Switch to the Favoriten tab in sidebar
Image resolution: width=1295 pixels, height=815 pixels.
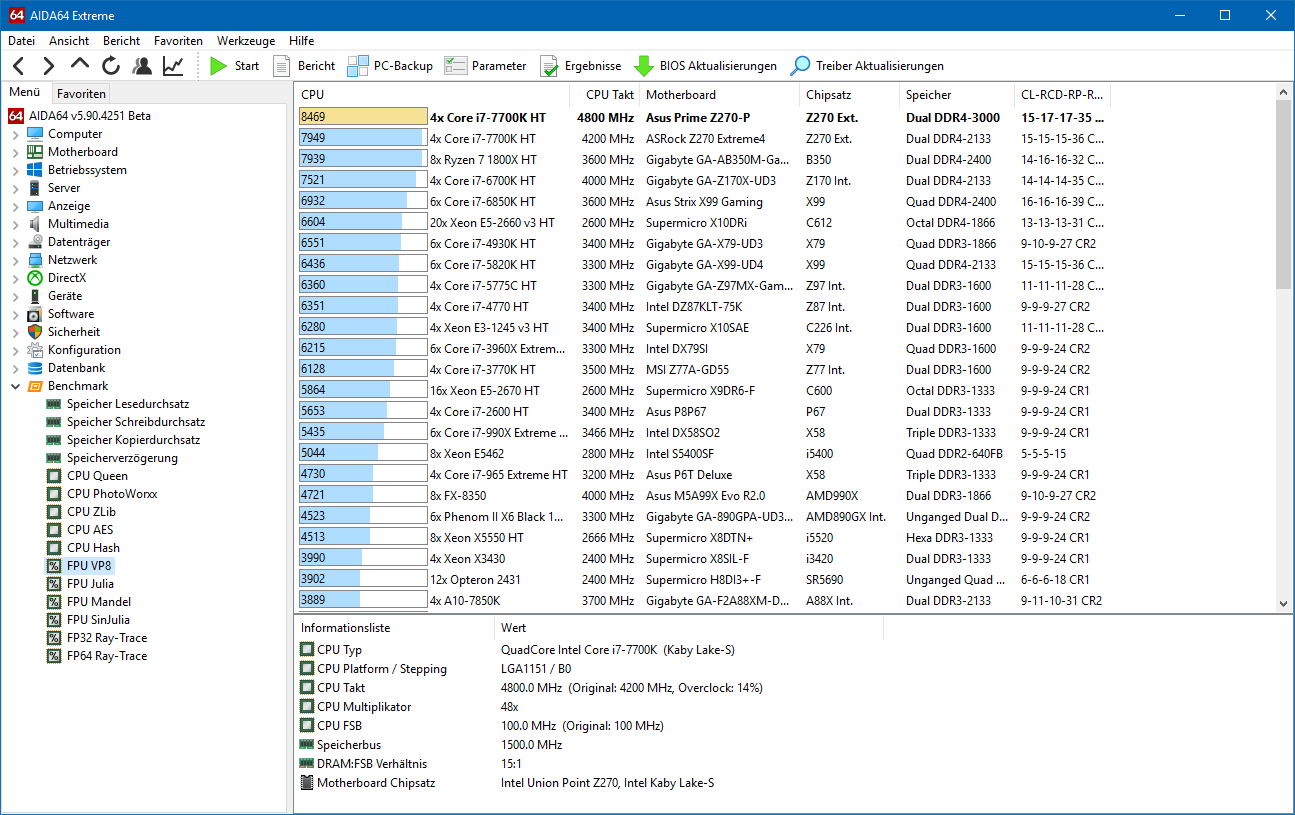click(81, 93)
